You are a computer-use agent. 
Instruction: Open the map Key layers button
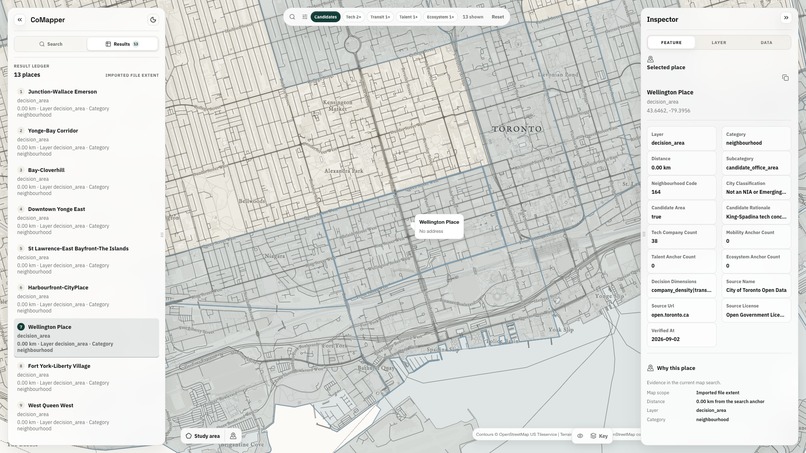599,436
